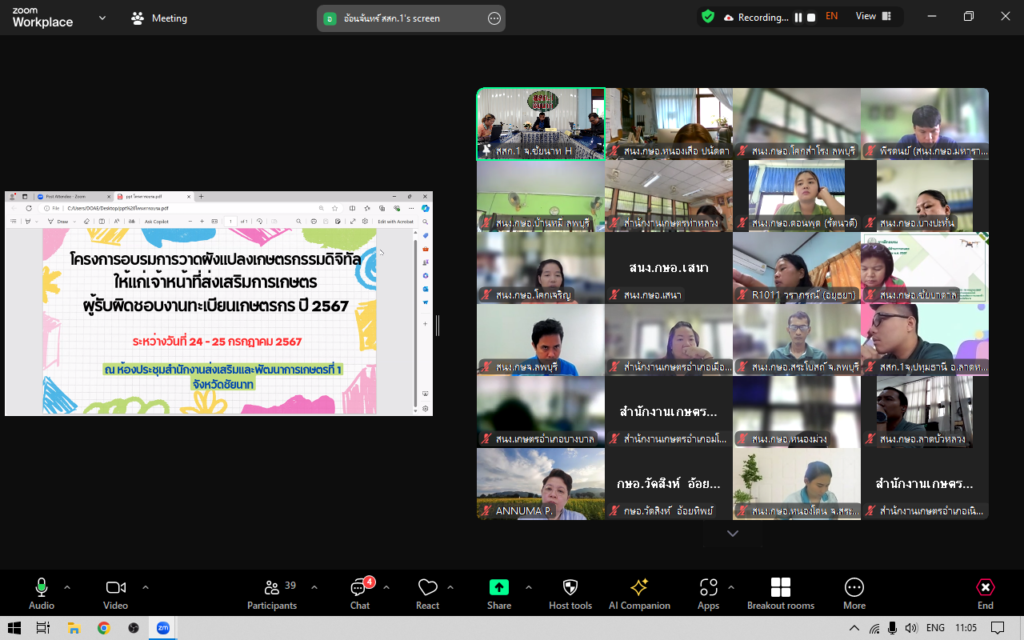Show next page of video gallery

point(732,534)
